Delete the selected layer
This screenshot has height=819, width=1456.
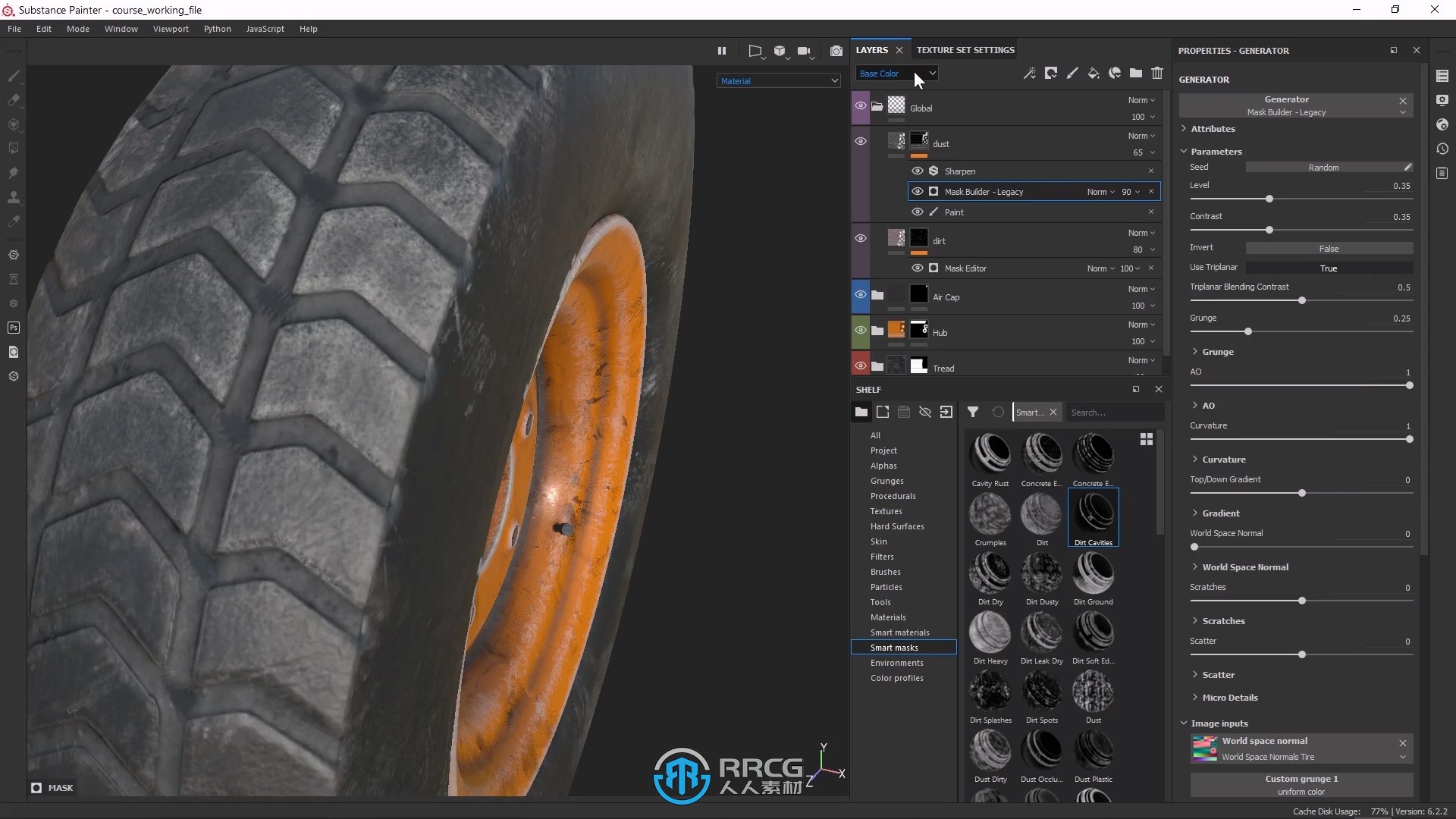(x=1157, y=74)
